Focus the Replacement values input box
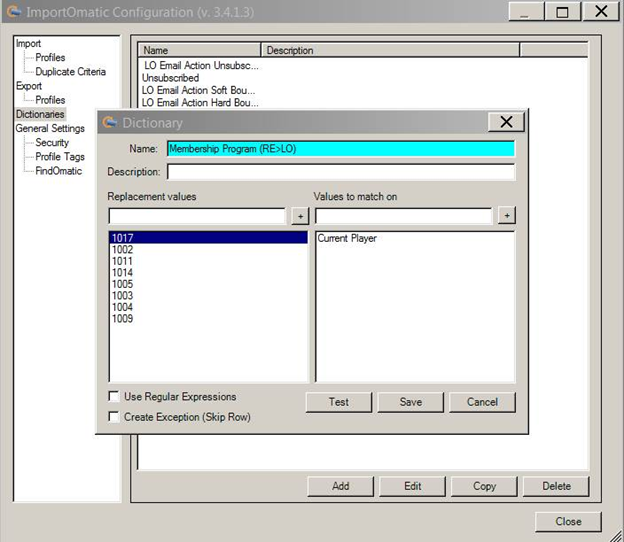 coord(197,216)
